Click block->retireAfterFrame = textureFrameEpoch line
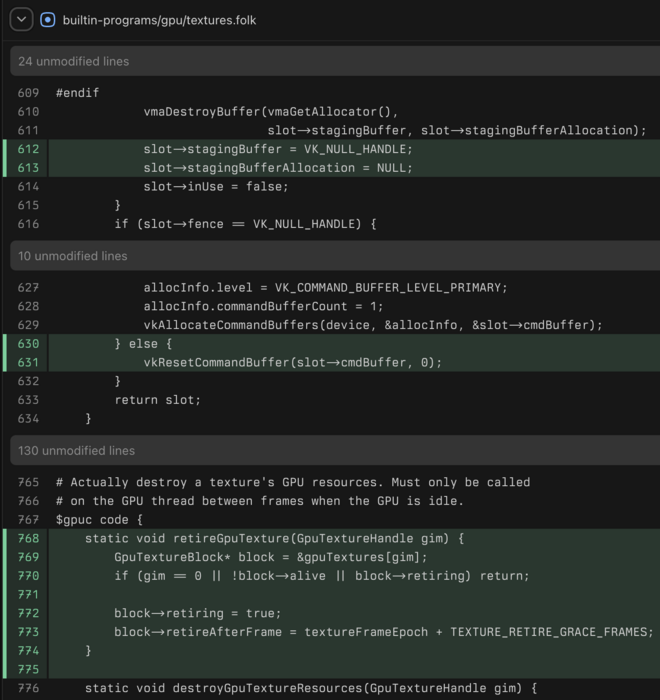 coord(384,632)
